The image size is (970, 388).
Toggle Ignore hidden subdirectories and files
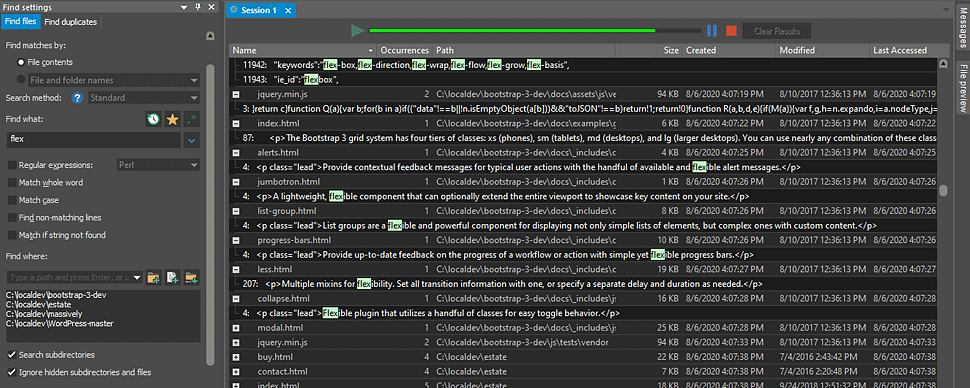[x=12, y=373]
